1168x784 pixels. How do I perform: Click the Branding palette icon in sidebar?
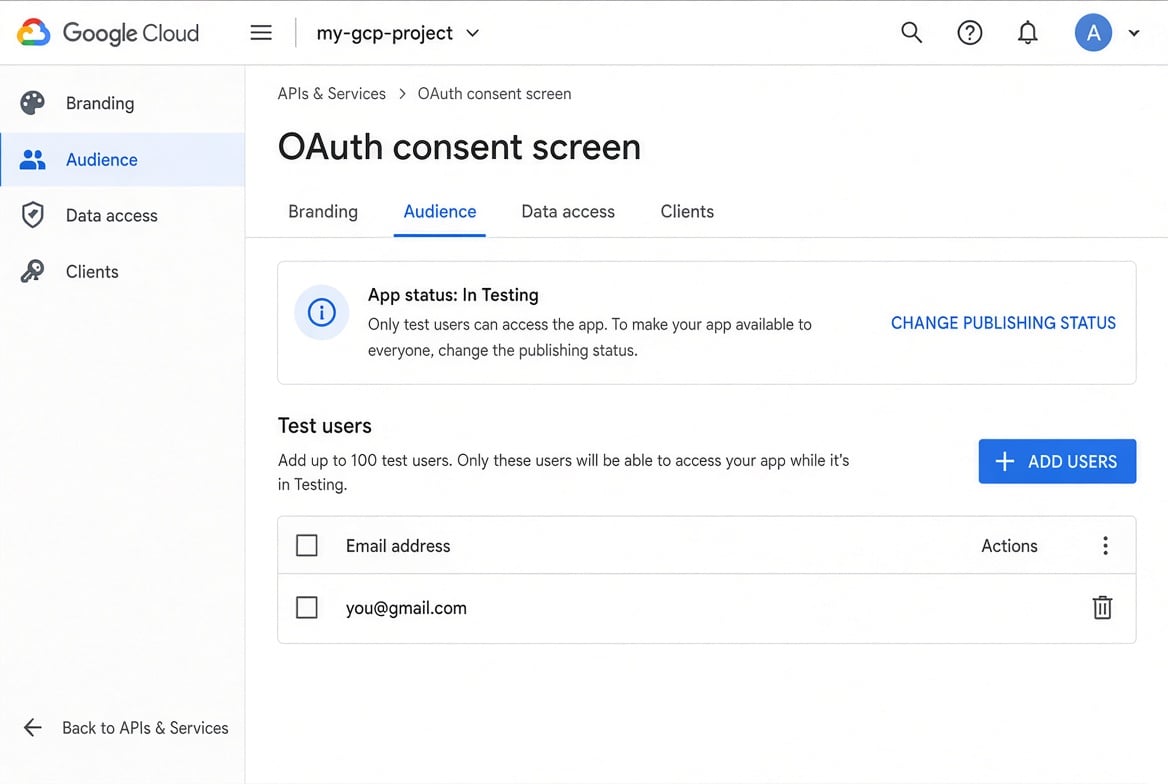click(32, 103)
